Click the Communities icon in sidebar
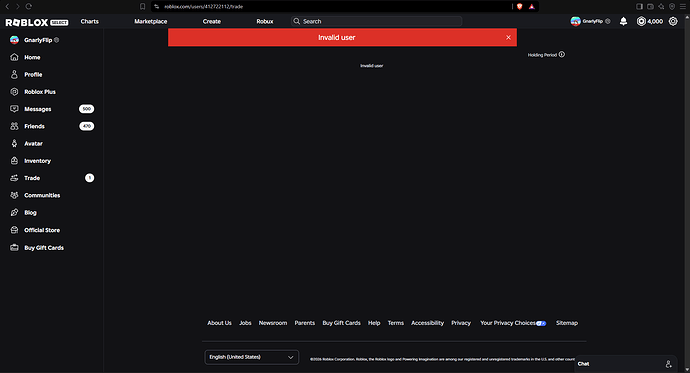Screen dimensions: 690x373 click(x=15, y=195)
